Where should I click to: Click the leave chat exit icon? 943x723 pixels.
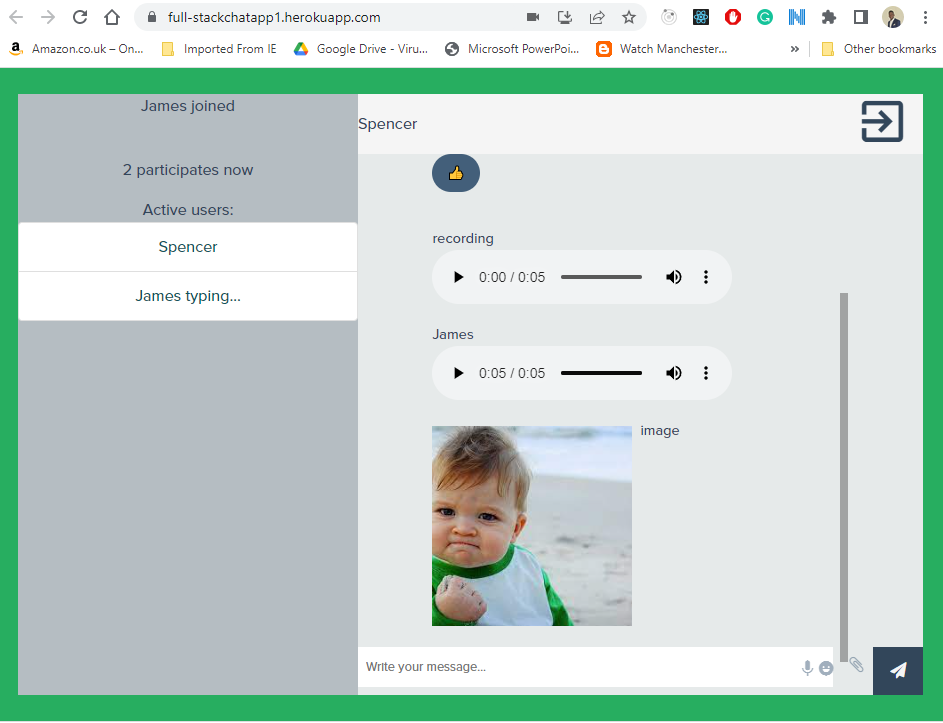tap(882, 122)
